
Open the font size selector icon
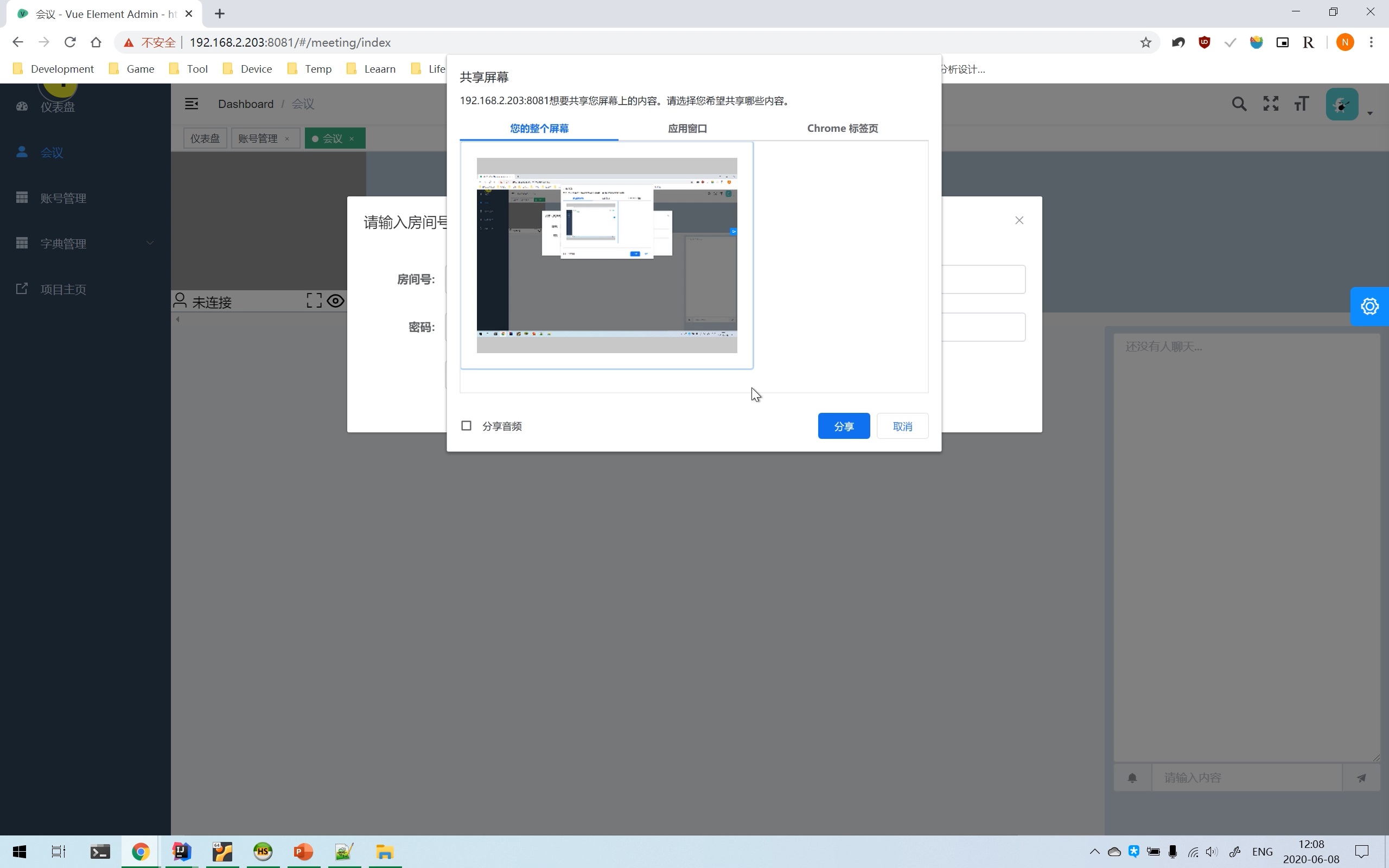click(1302, 104)
